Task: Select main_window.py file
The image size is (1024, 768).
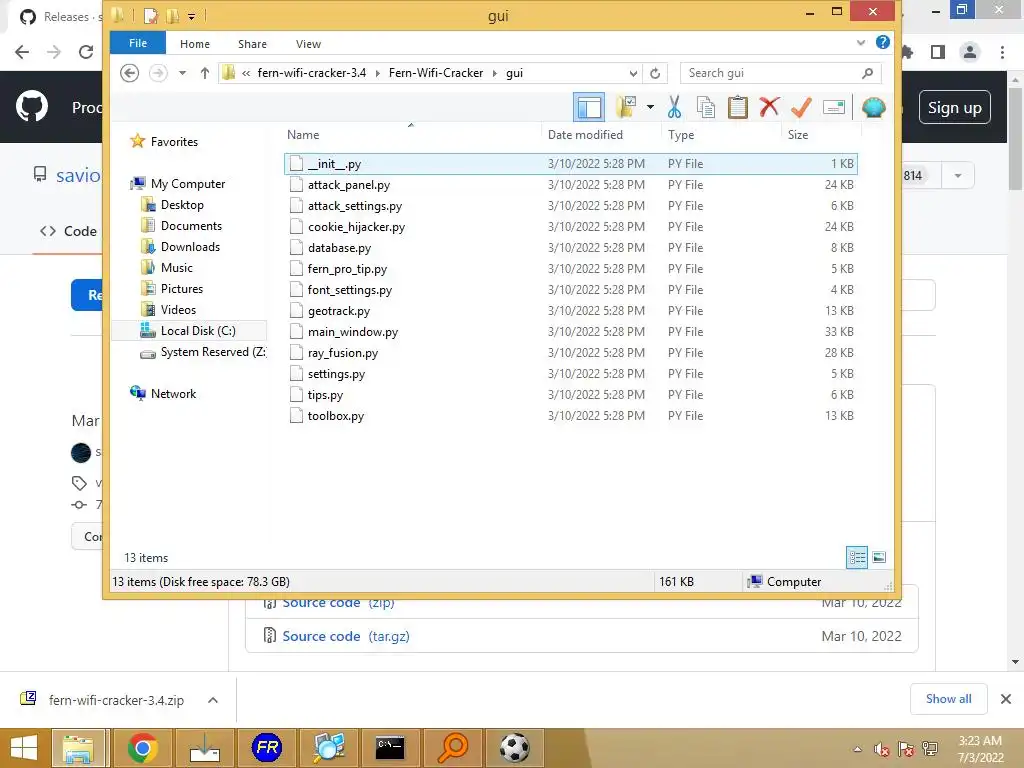Action: click(571, 332)
